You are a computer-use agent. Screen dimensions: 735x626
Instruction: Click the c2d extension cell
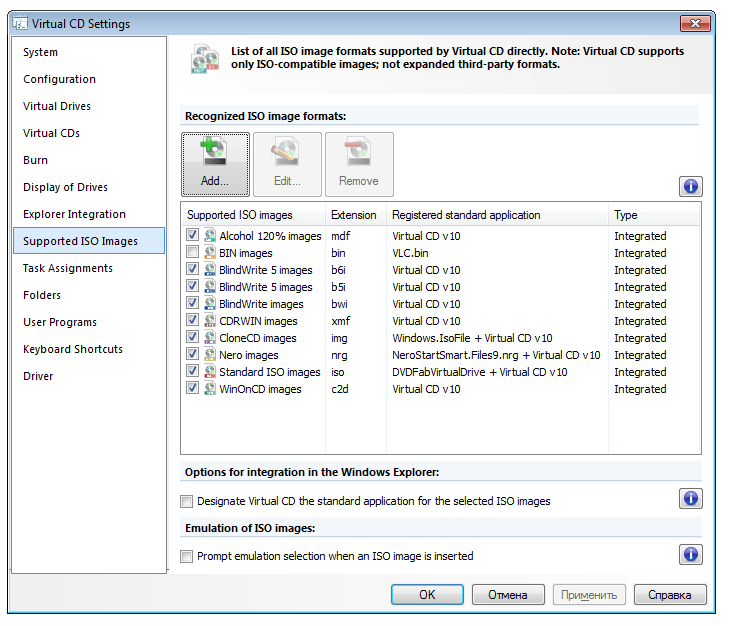(340, 389)
